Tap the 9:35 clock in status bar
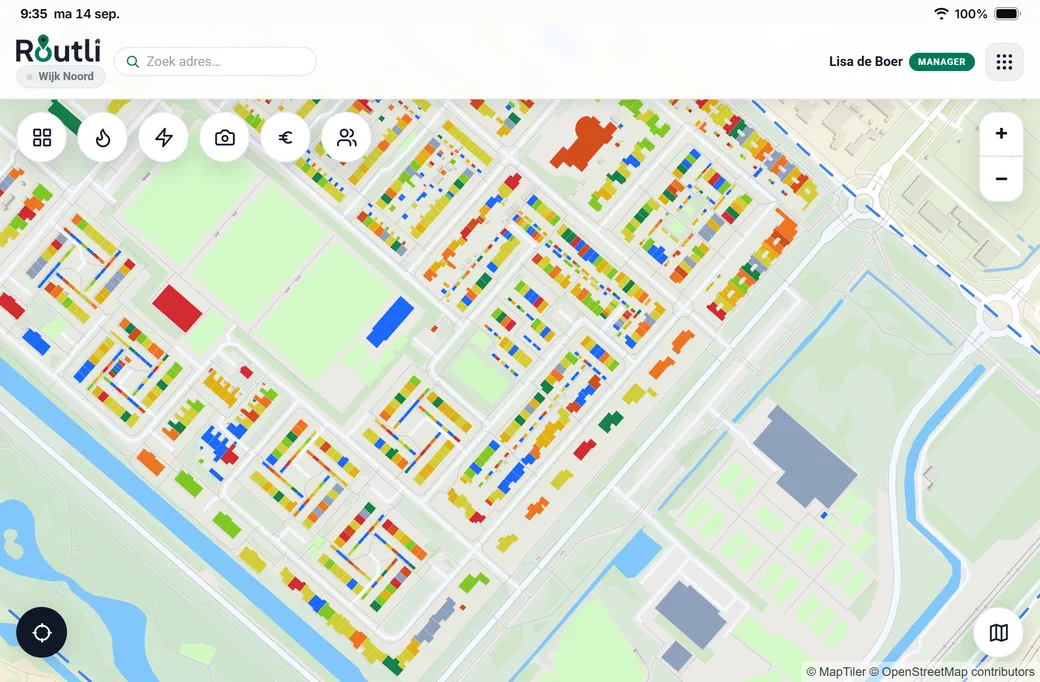The image size is (1040, 682). tap(34, 14)
